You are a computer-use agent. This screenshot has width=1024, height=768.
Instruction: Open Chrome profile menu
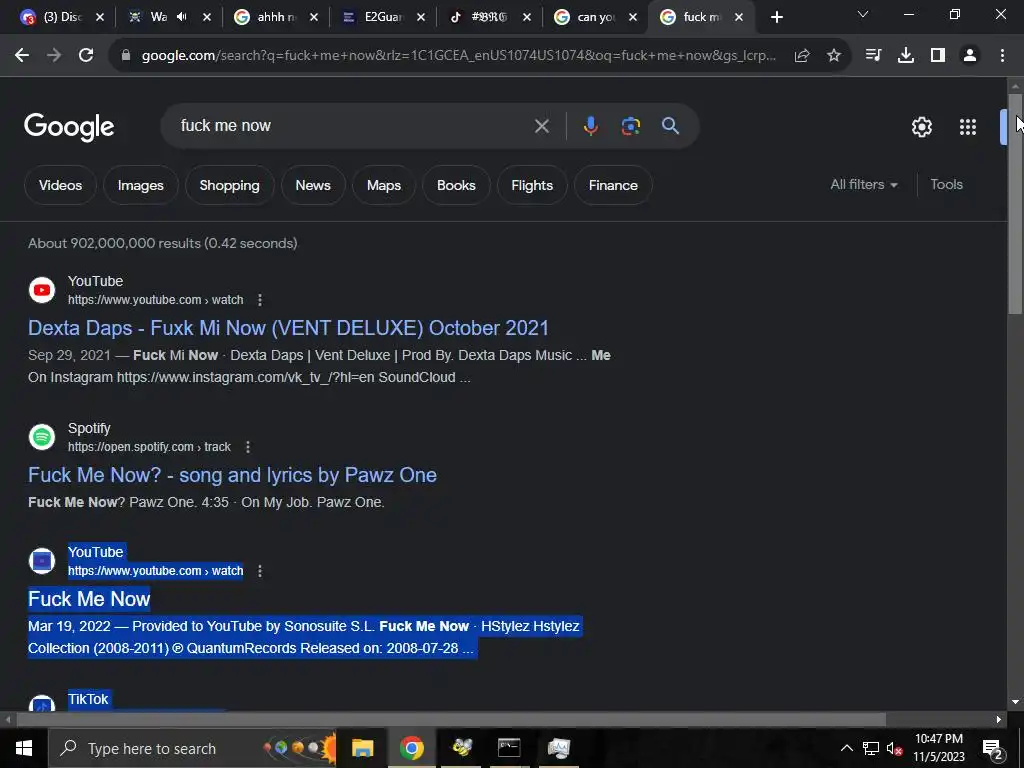(970, 56)
